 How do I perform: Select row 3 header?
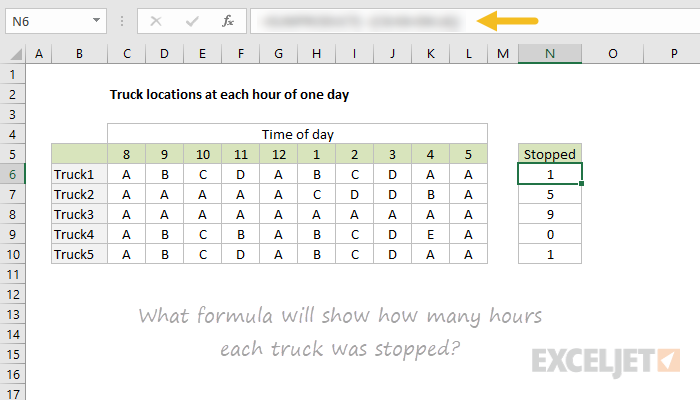(x=12, y=114)
